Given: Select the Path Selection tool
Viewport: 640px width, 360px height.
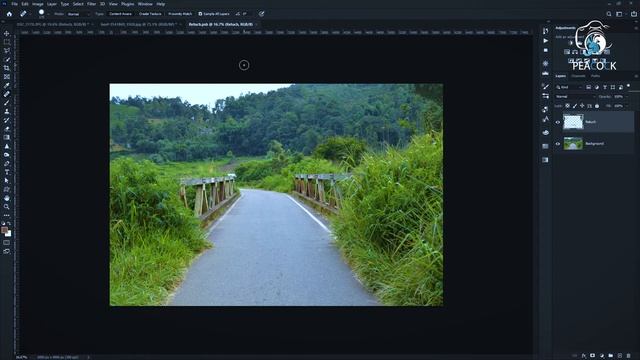Looking at the screenshot, I should pyautogui.click(x=7, y=181).
